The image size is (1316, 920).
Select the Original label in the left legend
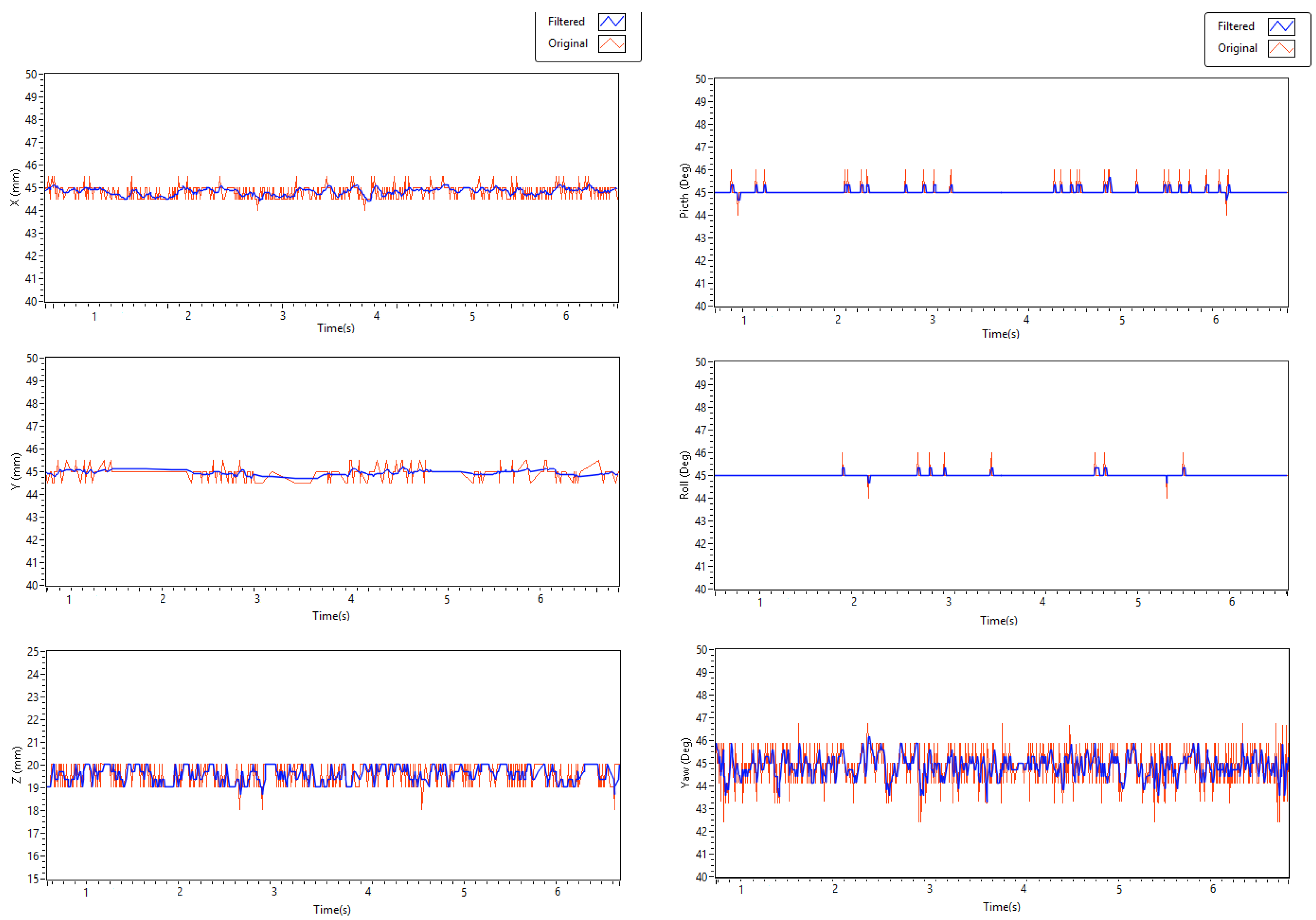click(x=567, y=43)
